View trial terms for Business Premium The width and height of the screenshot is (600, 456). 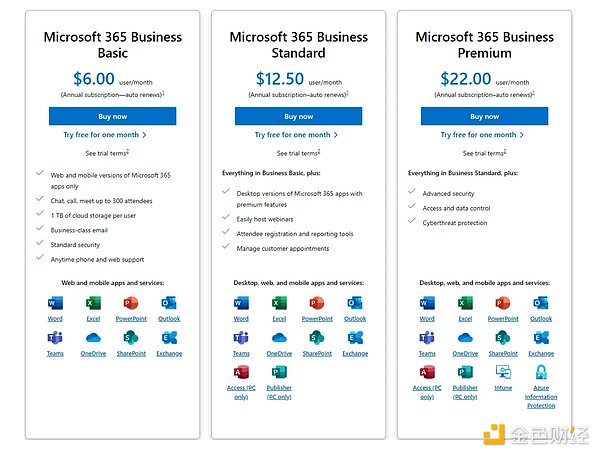[483, 153]
